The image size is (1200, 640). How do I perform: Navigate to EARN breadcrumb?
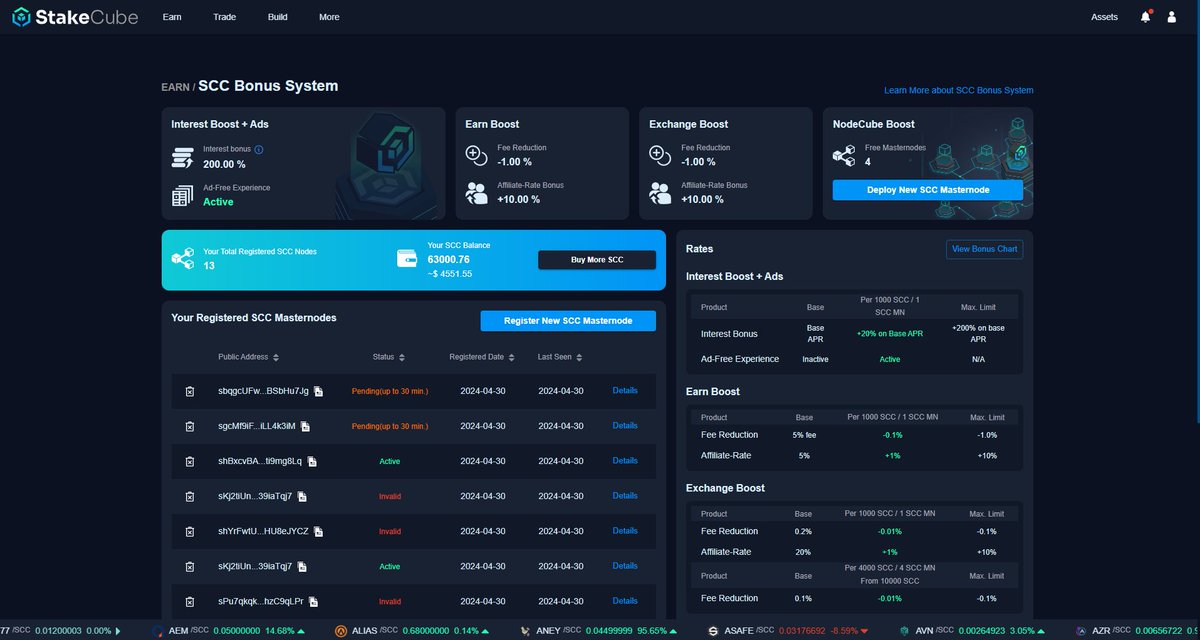click(x=175, y=87)
